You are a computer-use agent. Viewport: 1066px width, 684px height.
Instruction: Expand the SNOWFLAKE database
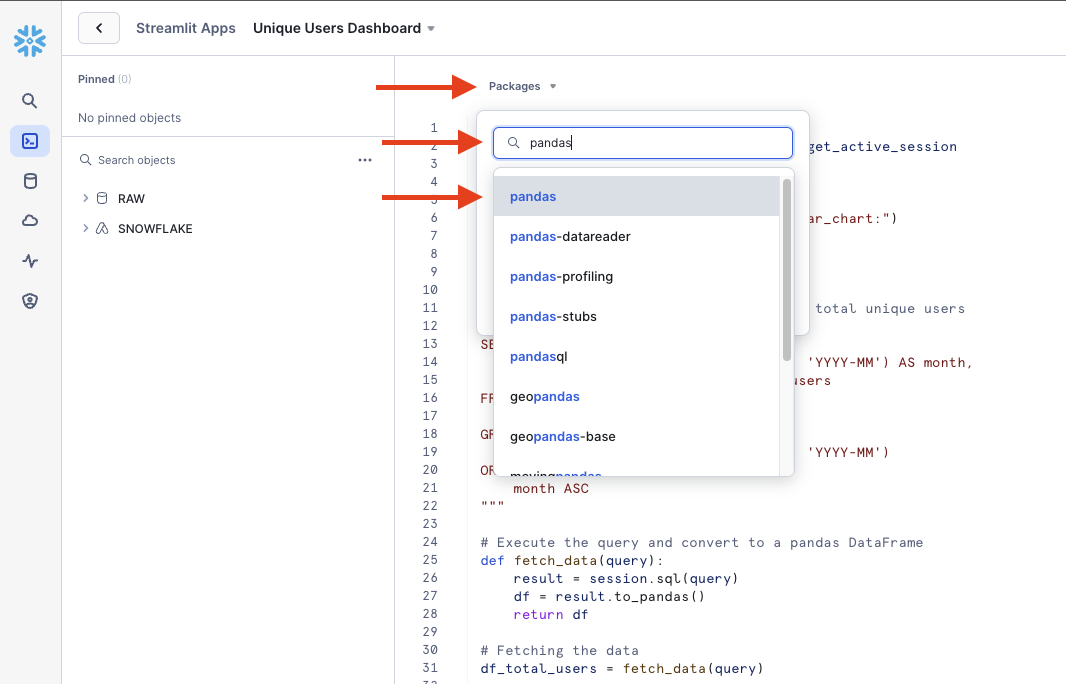click(86, 228)
